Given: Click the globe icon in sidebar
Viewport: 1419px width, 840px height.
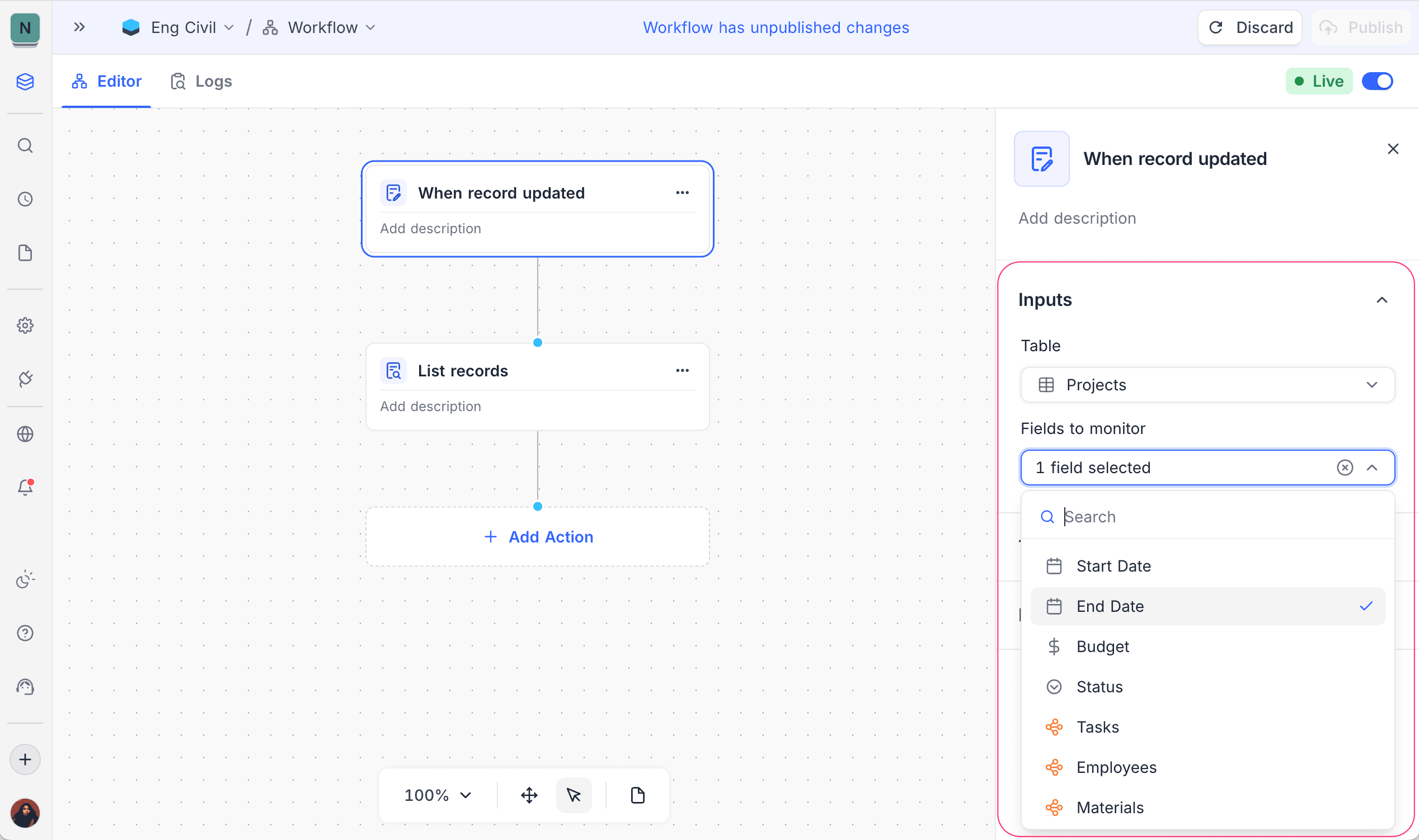Looking at the screenshot, I should coord(25,434).
